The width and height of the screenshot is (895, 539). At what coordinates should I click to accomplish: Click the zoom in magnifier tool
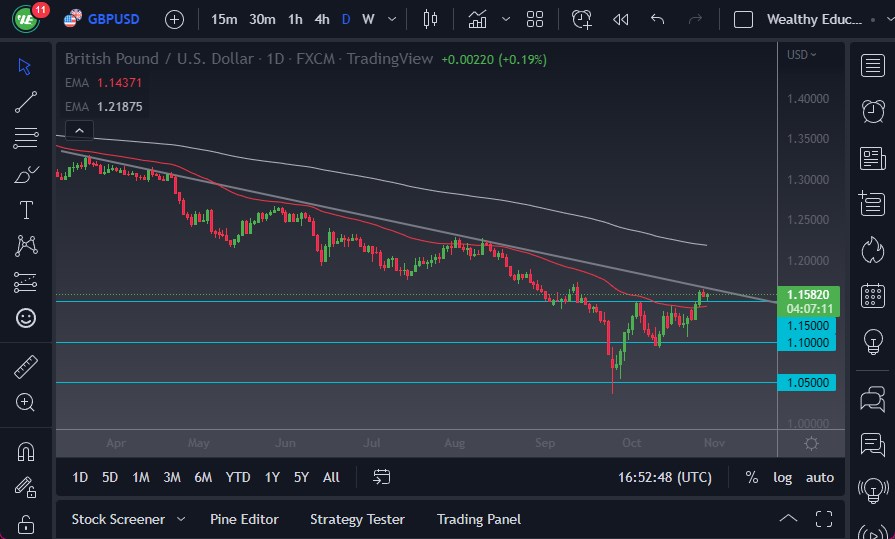coord(26,402)
